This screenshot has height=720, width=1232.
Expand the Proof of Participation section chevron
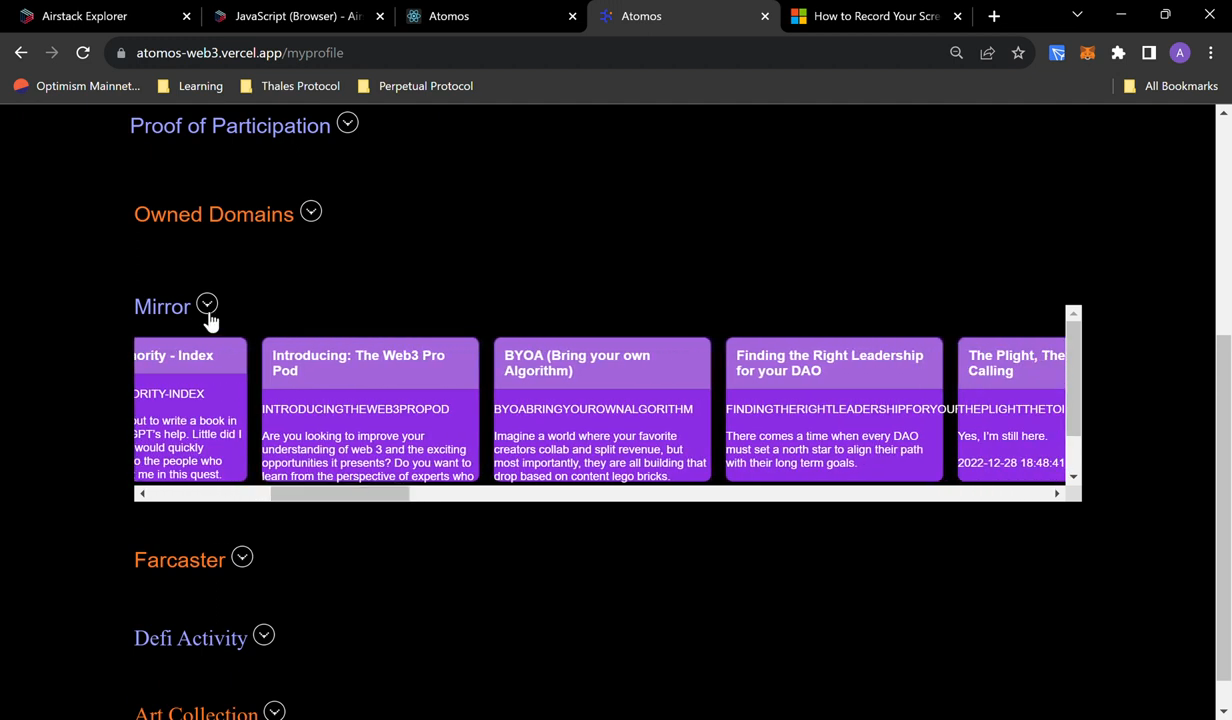347,123
